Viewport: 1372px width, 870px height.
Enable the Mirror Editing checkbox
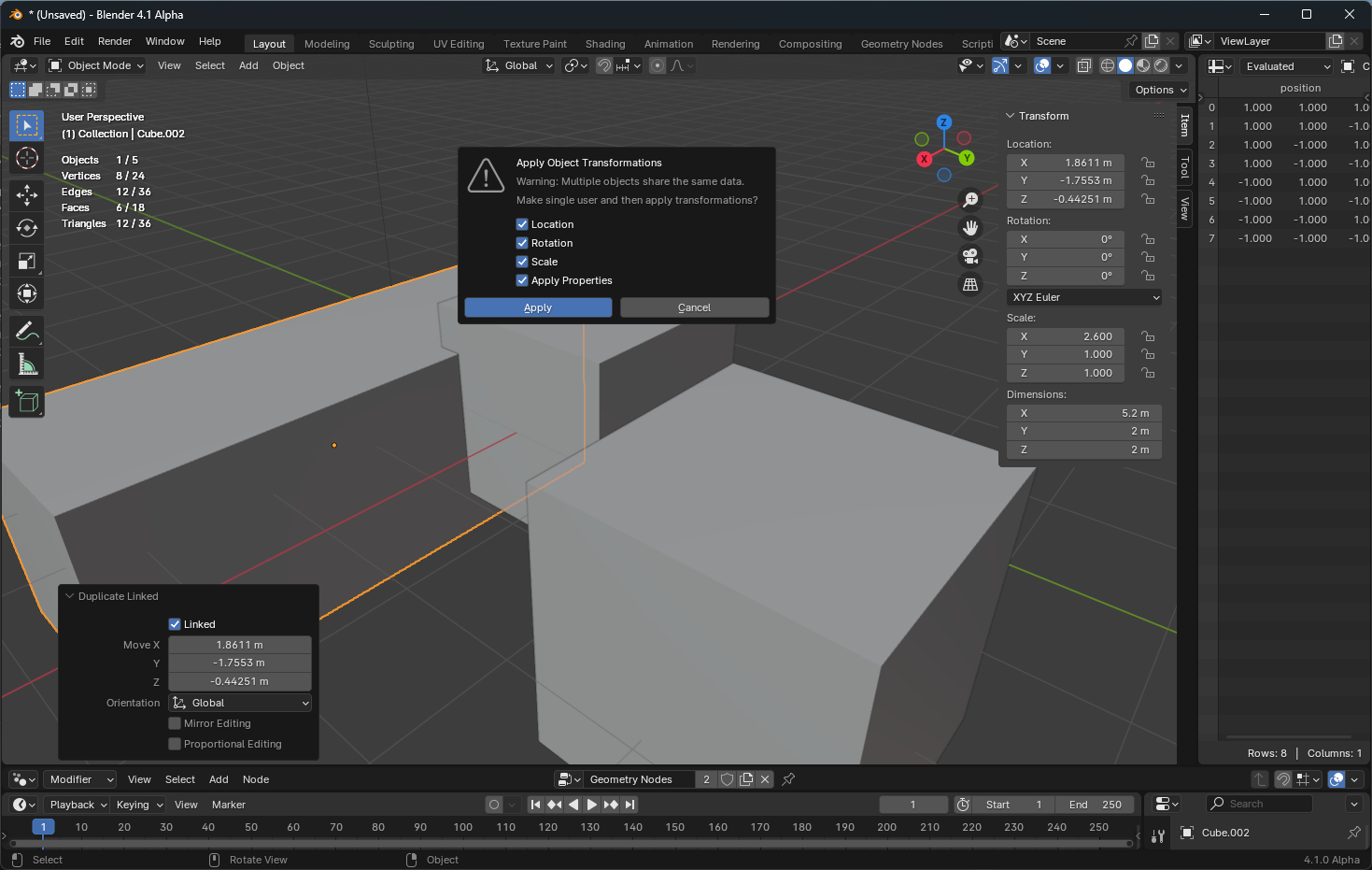click(x=175, y=723)
